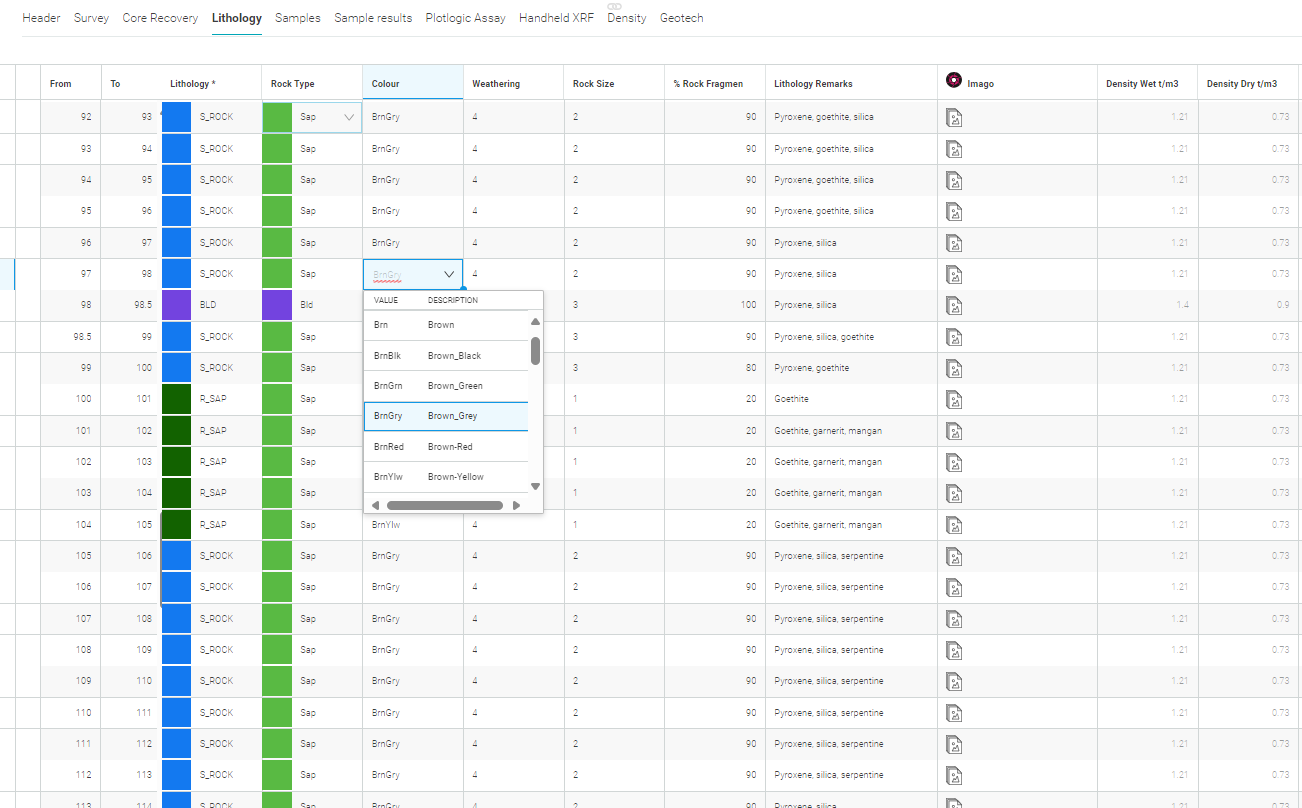Click the colour list scroll-up arrow
The width and height of the screenshot is (1302, 808).
[535, 322]
